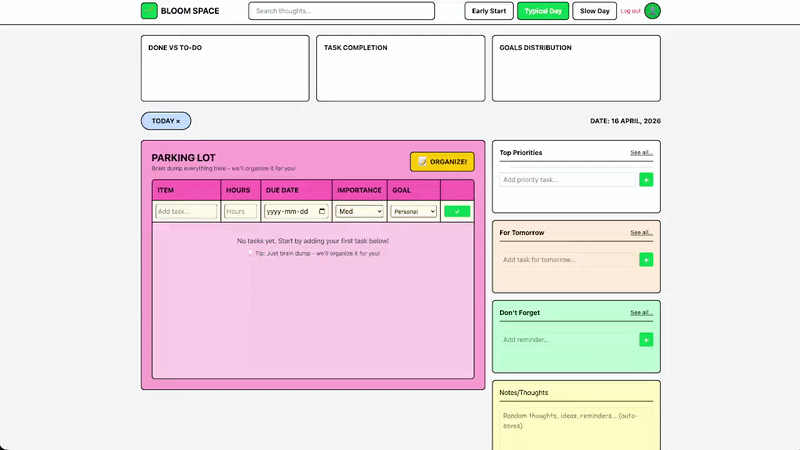Focus the Add priority task field
The width and height of the screenshot is (800, 450).
[x=567, y=180]
